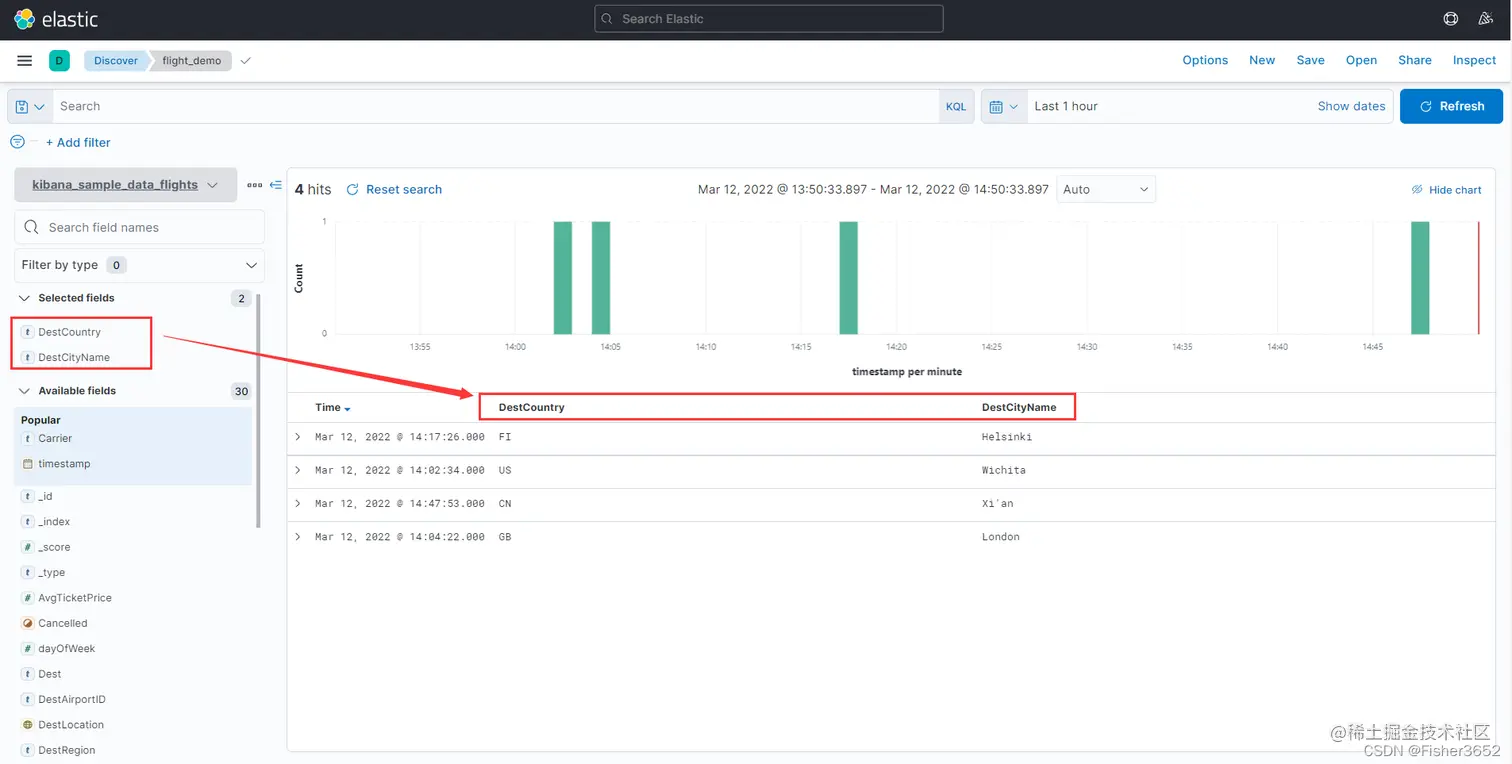This screenshot has width=1512, height=764.
Task: Click Share in the top menu
Action: coord(1415,60)
